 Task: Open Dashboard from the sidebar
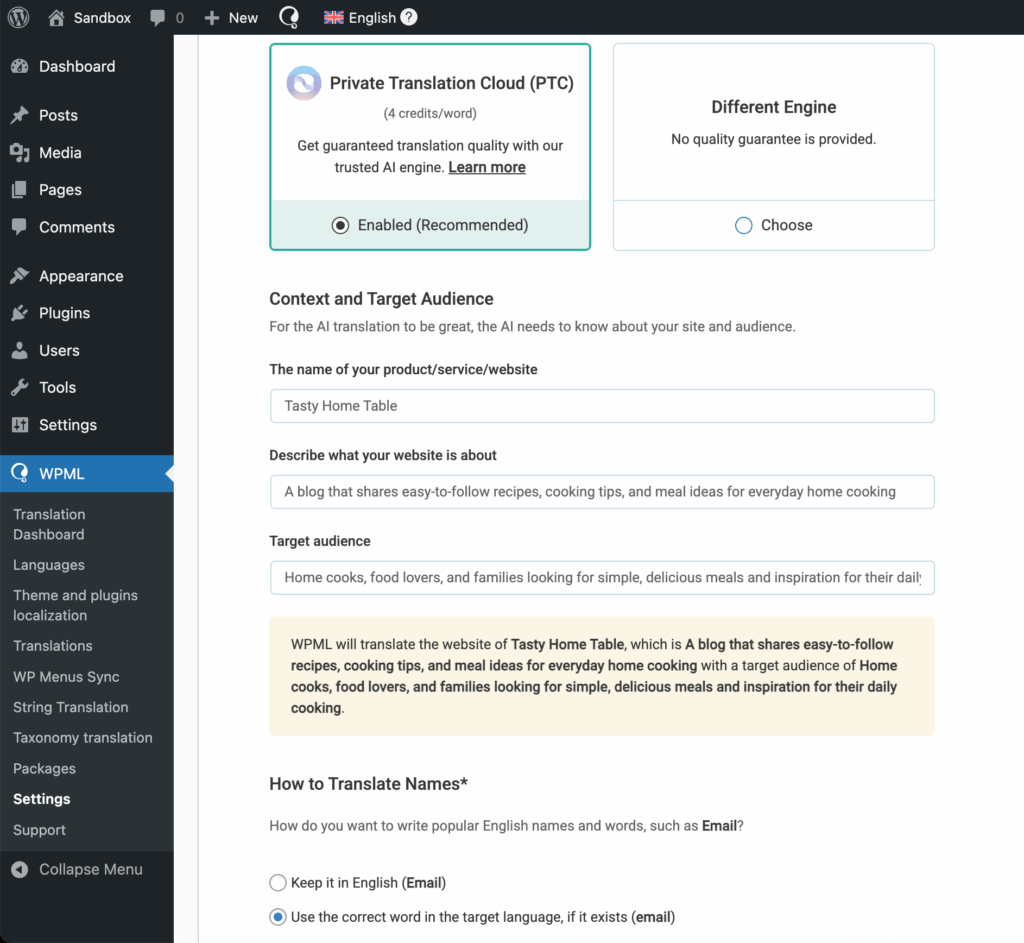[x=76, y=66]
